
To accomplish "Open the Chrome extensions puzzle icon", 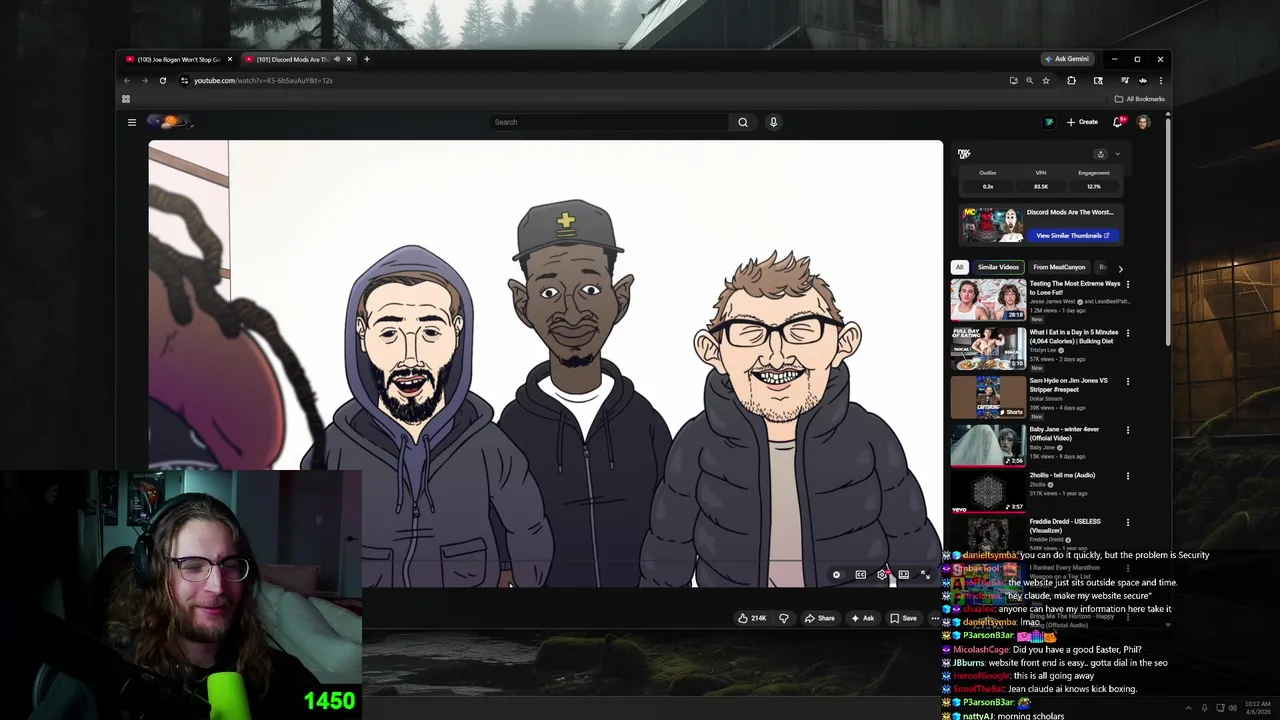I will click(x=1072, y=80).
